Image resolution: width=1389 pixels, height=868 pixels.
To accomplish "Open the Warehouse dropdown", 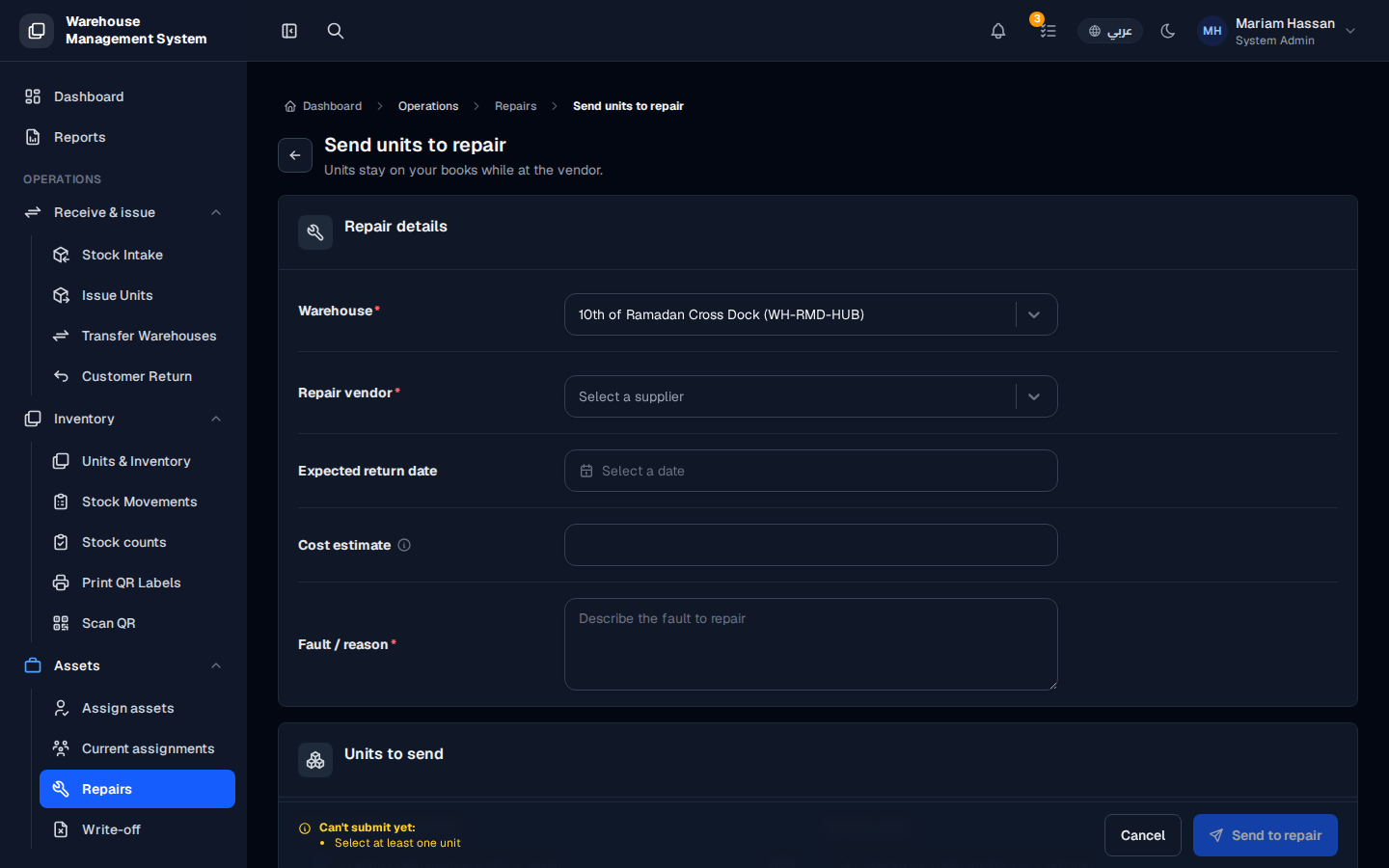I will (810, 314).
